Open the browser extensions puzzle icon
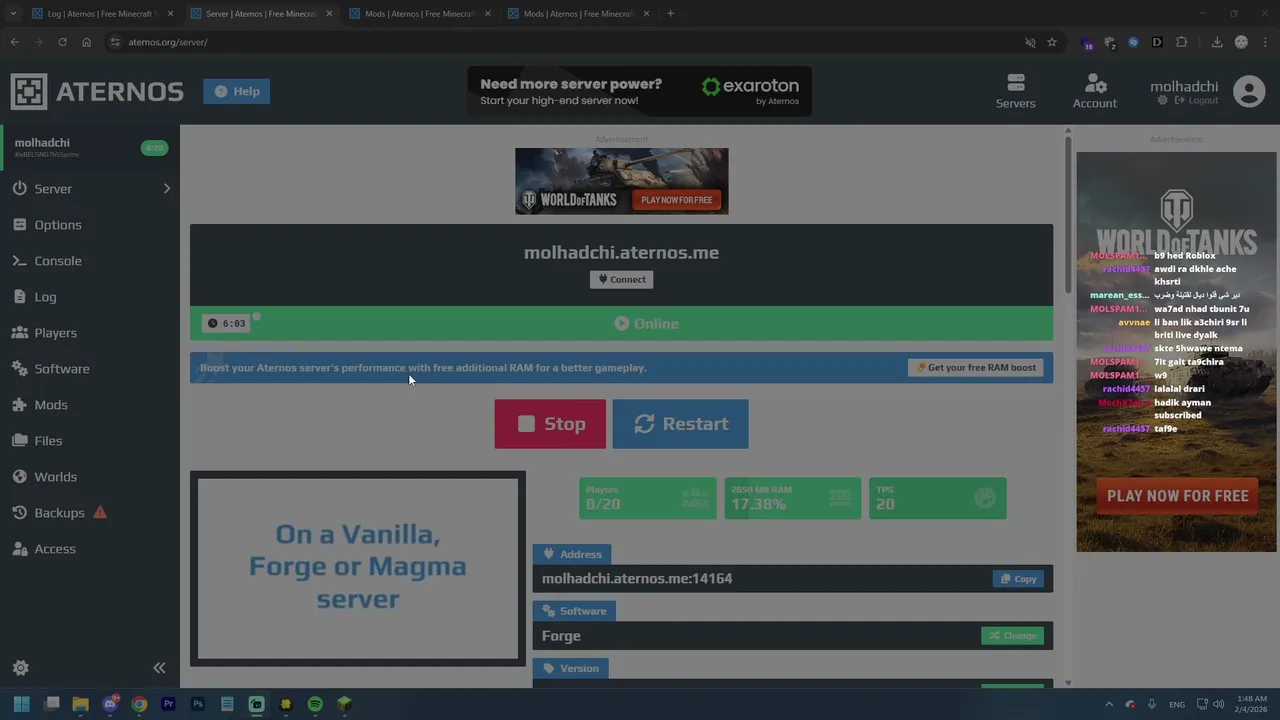The height and width of the screenshot is (720, 1280). (x=1182, y=42)
